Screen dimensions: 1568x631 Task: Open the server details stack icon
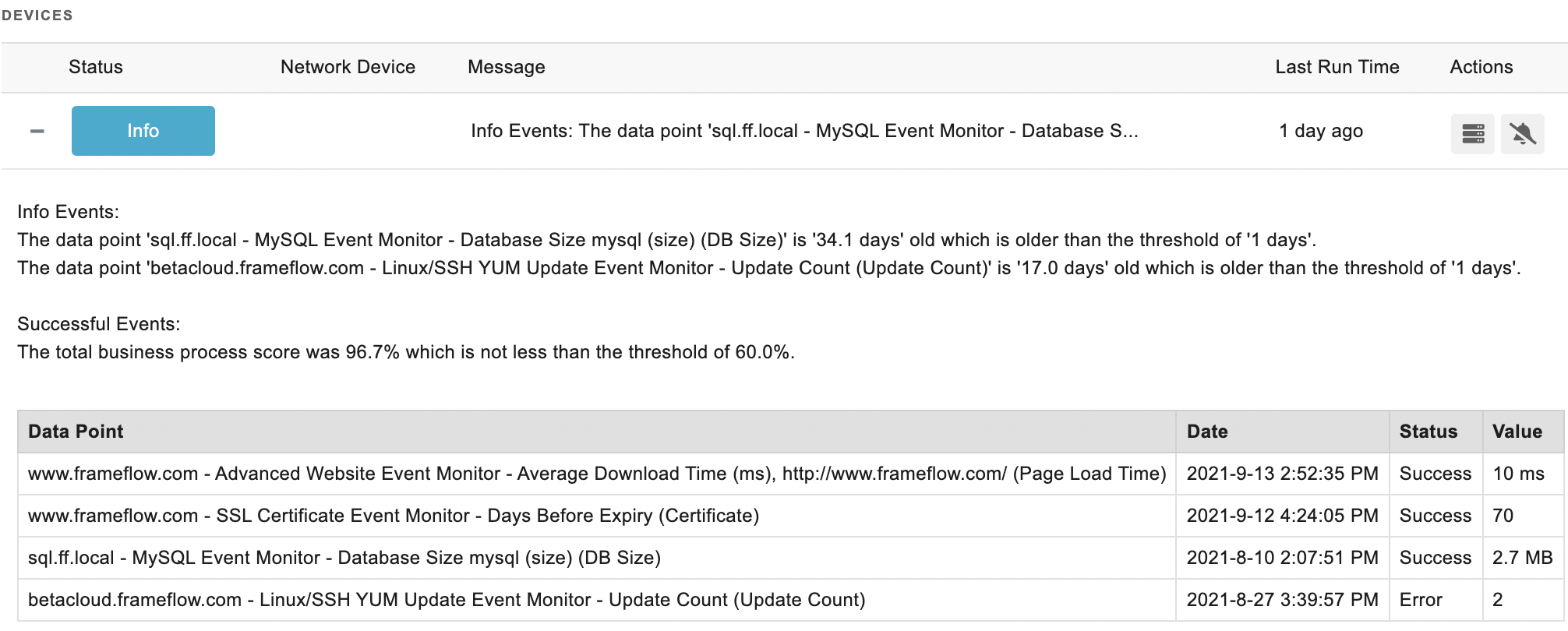point(1473,134)
